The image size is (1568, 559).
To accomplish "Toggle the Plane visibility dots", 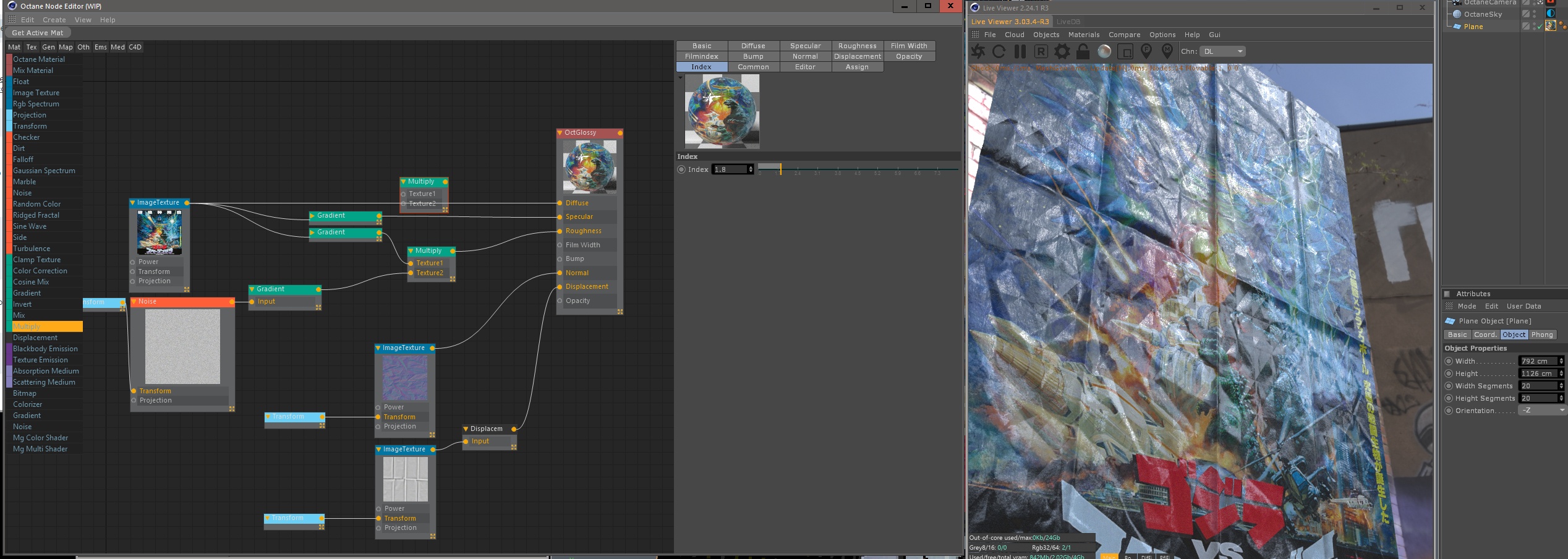I will tap(1535, 26).
